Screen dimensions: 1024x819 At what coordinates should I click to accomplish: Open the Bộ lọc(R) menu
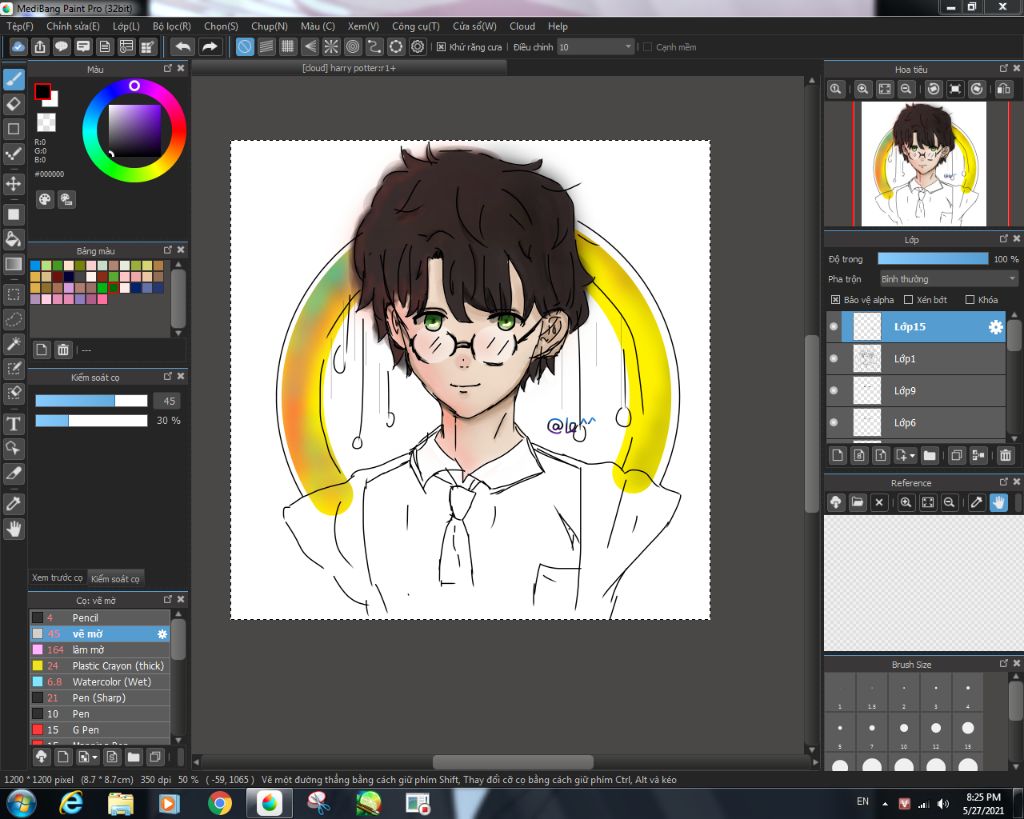point(172,26)
